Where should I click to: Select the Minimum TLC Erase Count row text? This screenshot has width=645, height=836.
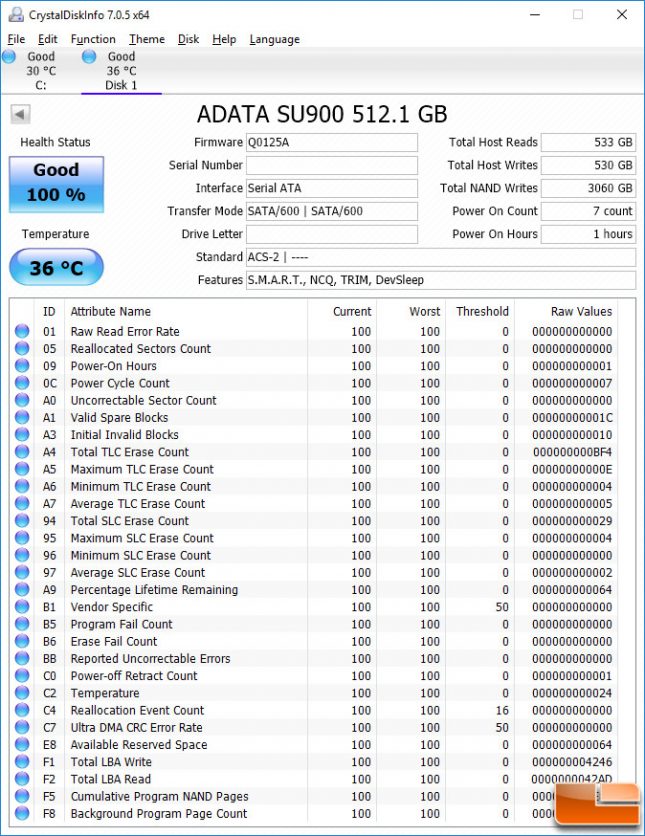click(x=141, y=486)
